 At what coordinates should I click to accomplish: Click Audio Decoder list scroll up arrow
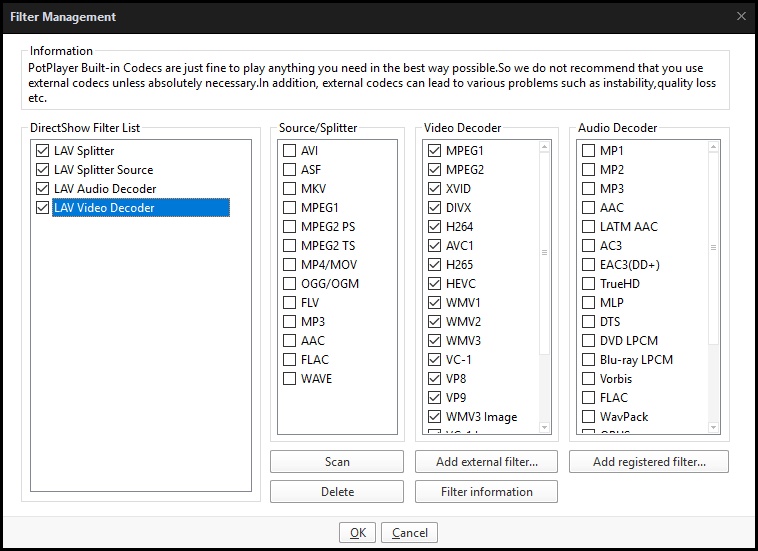[714, 147]
